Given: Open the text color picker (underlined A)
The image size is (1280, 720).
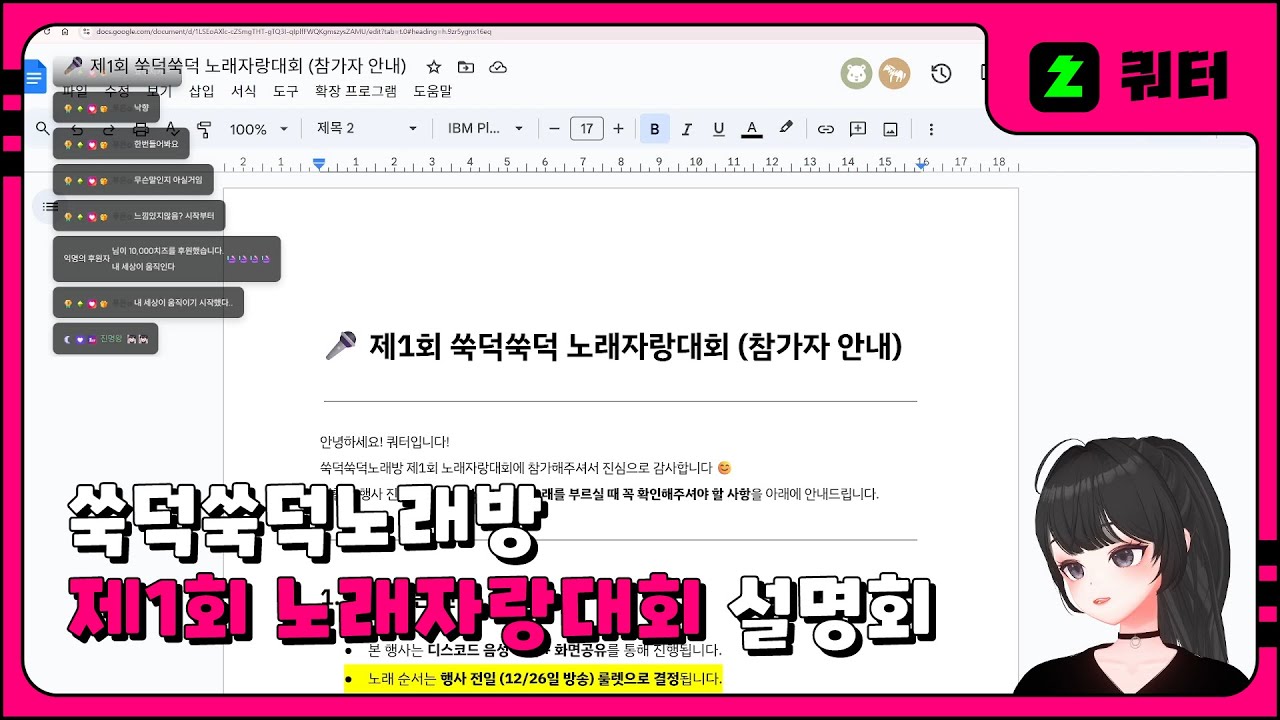Looking at the screenshot, I should pyautogui.click(x=752, y=129).
